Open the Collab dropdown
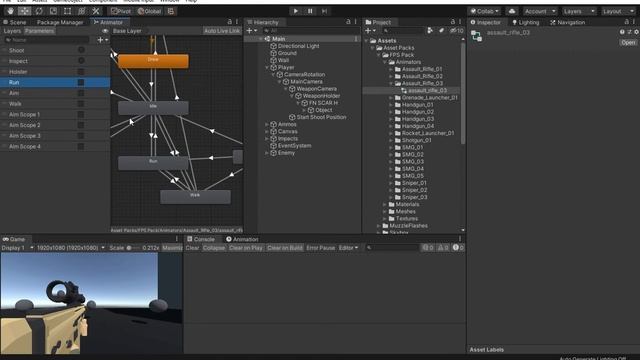The height and width of the screenshot is (360, 640). point(484,11)
